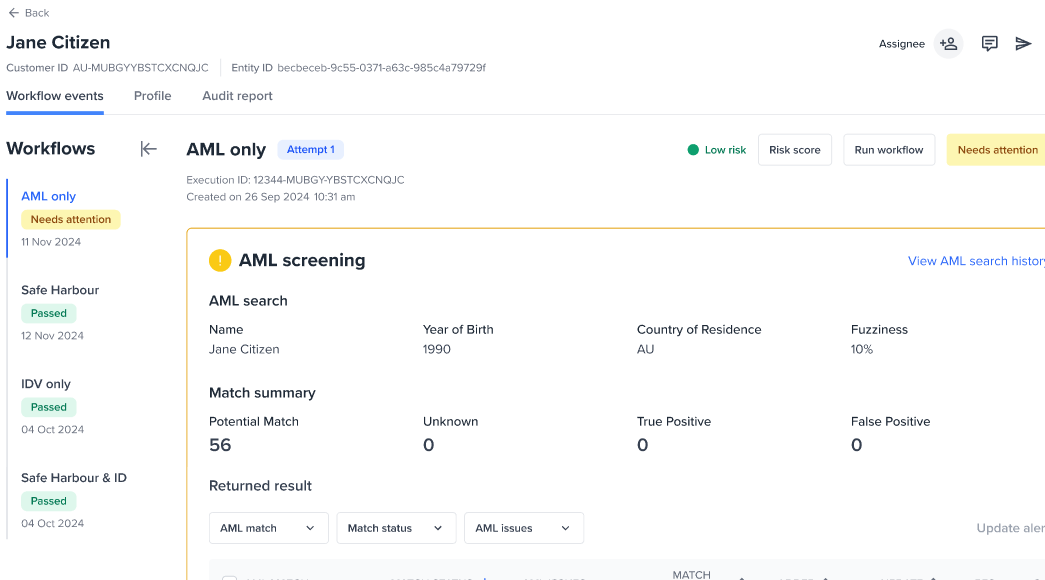The height and width of the screenshot is (580, 1045).
Task: Click the Attempt 1 badge
Action: point(310,150)
